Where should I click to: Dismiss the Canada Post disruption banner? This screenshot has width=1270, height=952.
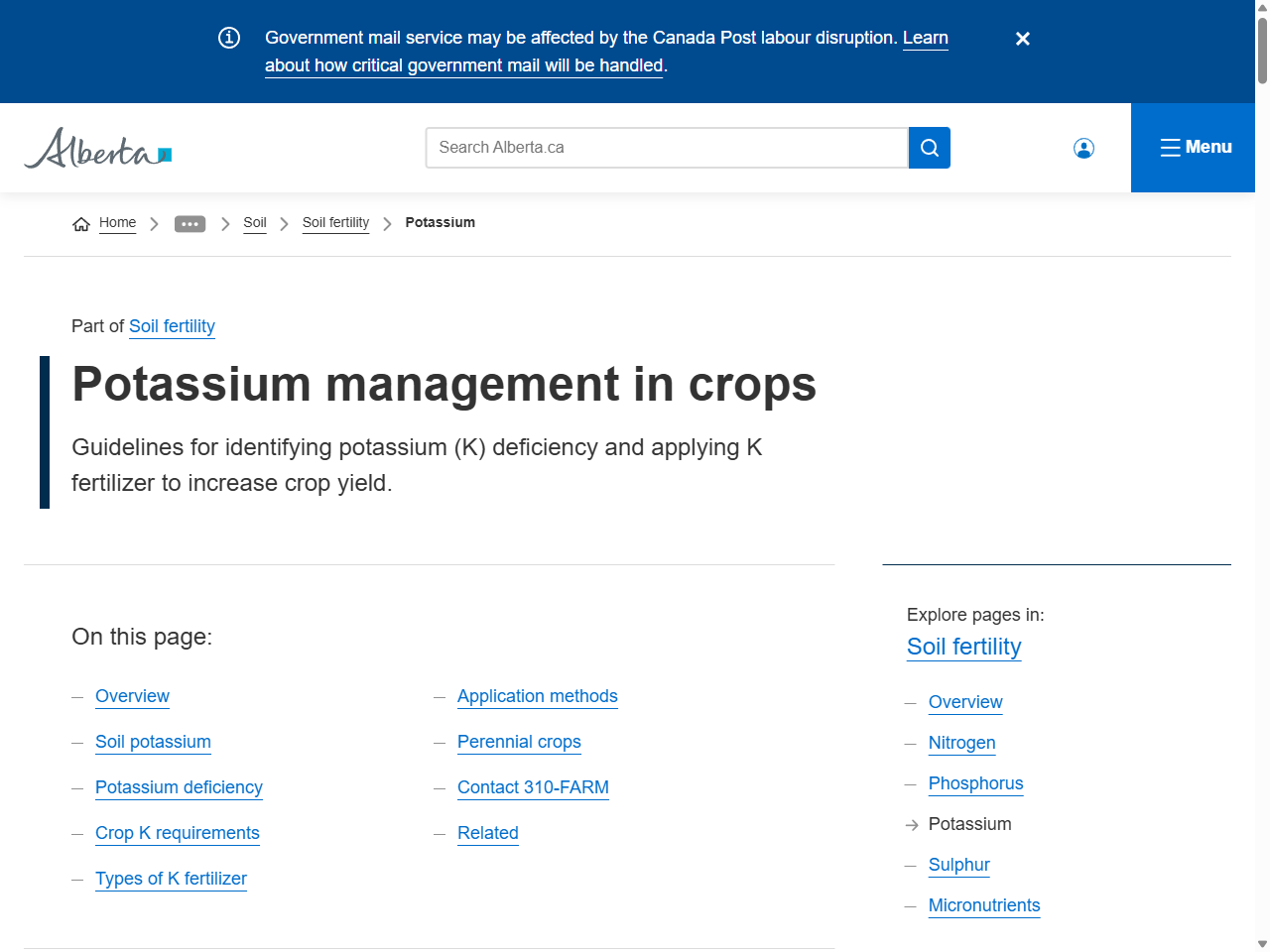[1023, 38]
